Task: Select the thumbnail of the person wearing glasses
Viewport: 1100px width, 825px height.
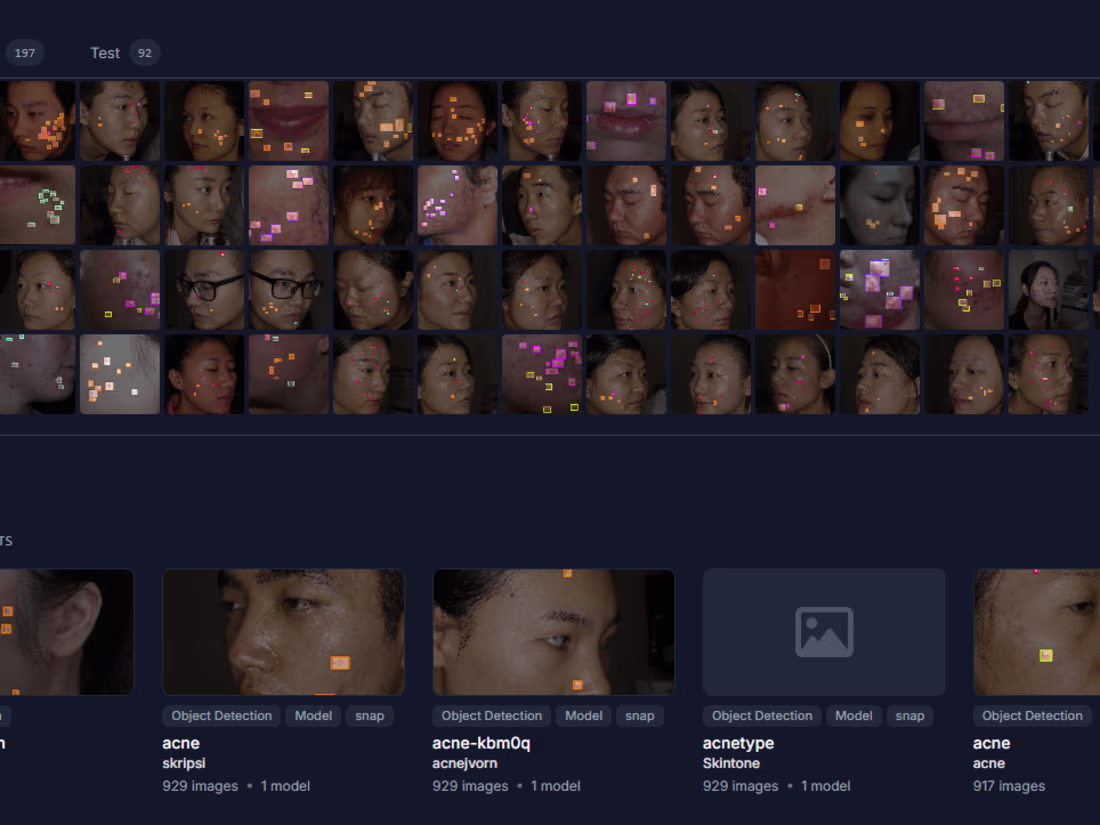Action: (x=204, y=289)
